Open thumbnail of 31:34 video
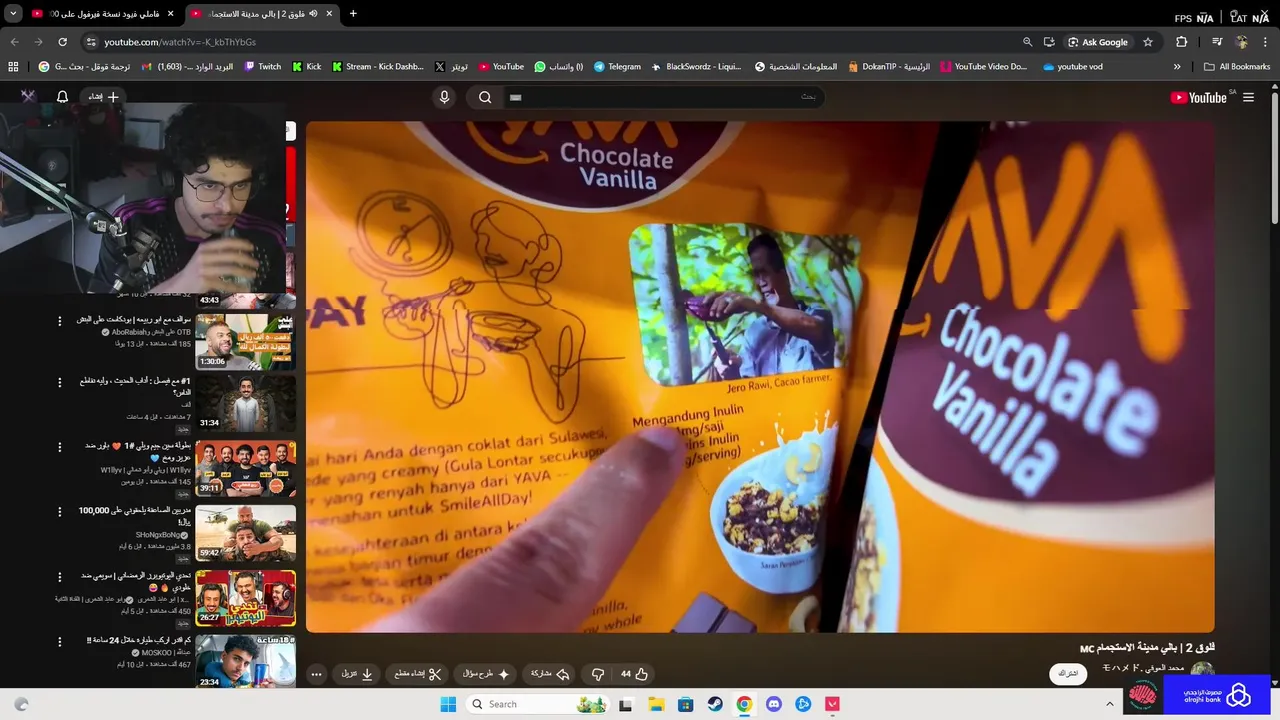 click(x=245, y=403)
